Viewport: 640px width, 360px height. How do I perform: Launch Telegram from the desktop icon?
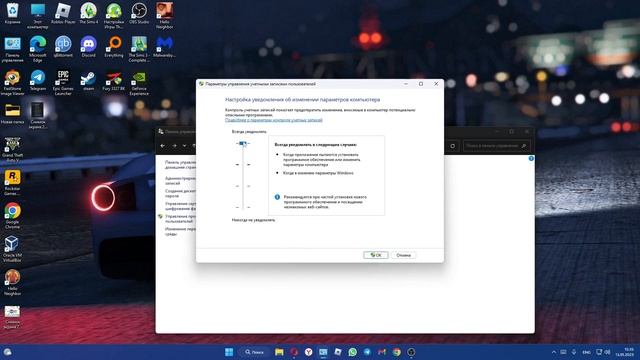[x=38, y=80]
